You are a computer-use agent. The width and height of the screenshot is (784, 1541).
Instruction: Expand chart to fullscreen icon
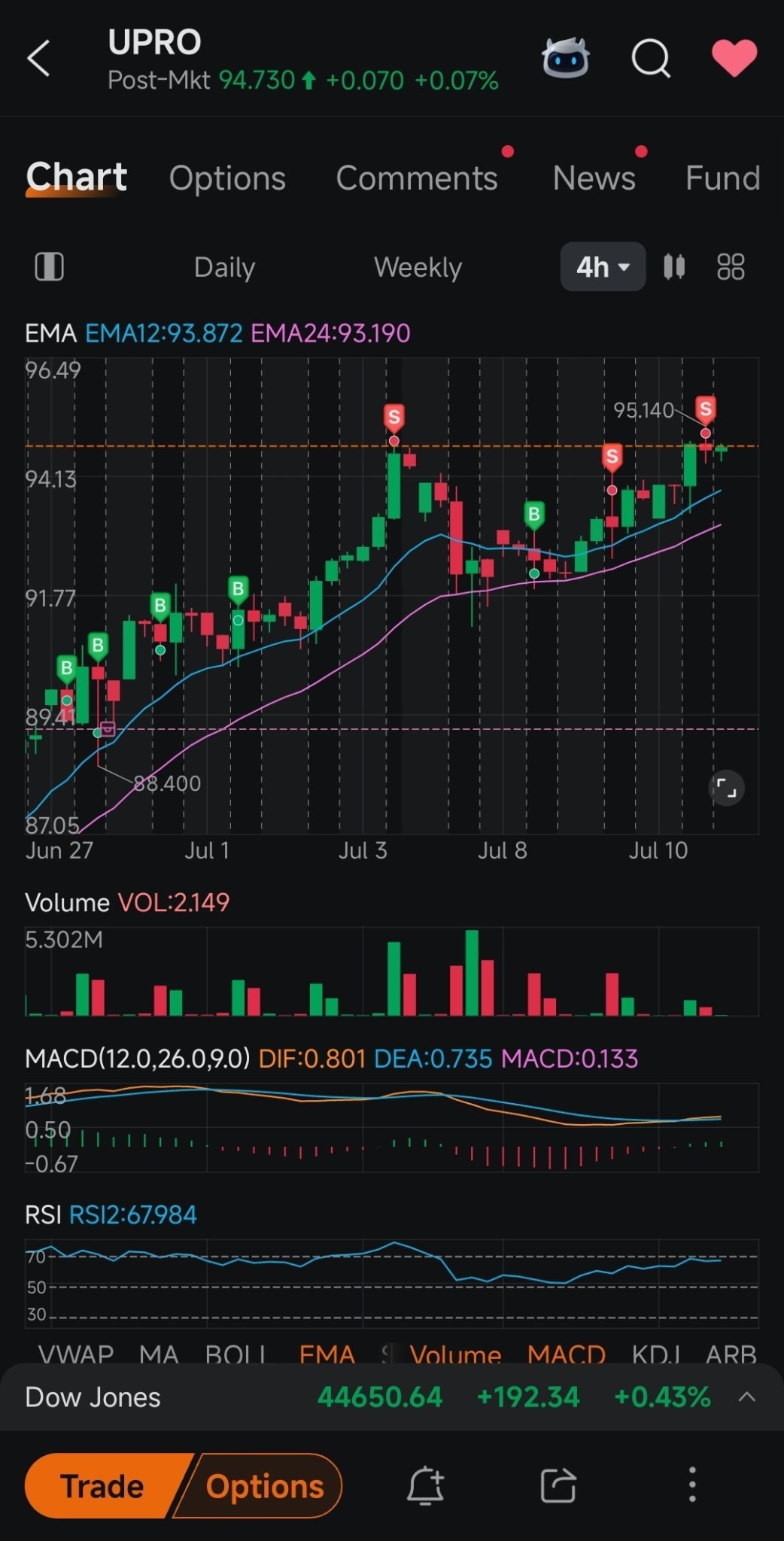726,788
